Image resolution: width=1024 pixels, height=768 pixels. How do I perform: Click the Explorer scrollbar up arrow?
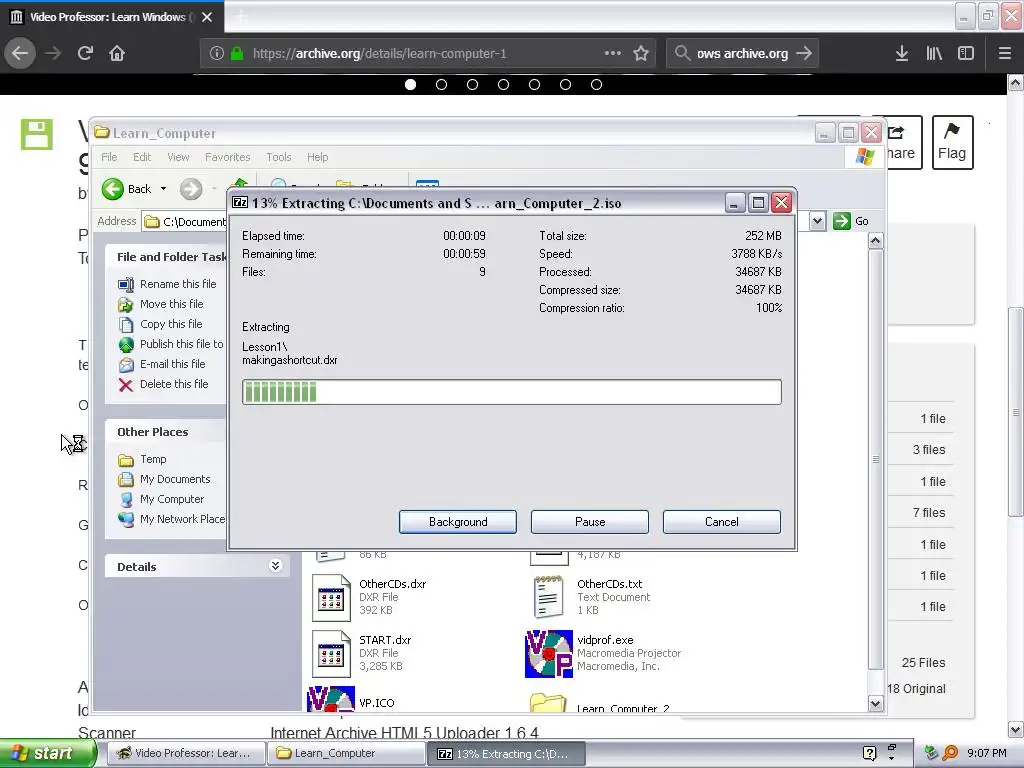(875, 241)
